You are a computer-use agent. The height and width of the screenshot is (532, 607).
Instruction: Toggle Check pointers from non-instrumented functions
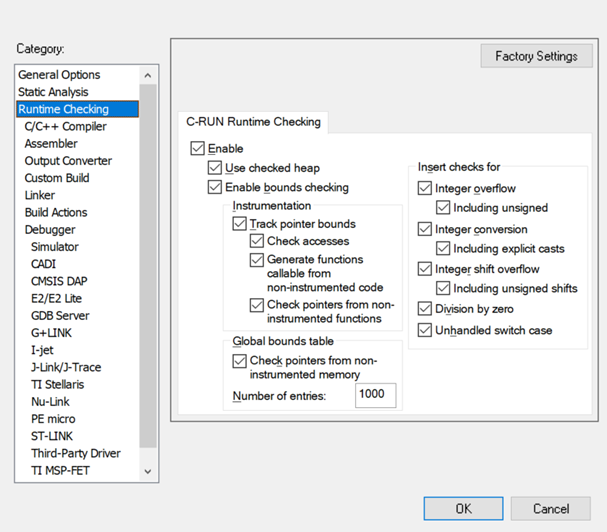257,305
